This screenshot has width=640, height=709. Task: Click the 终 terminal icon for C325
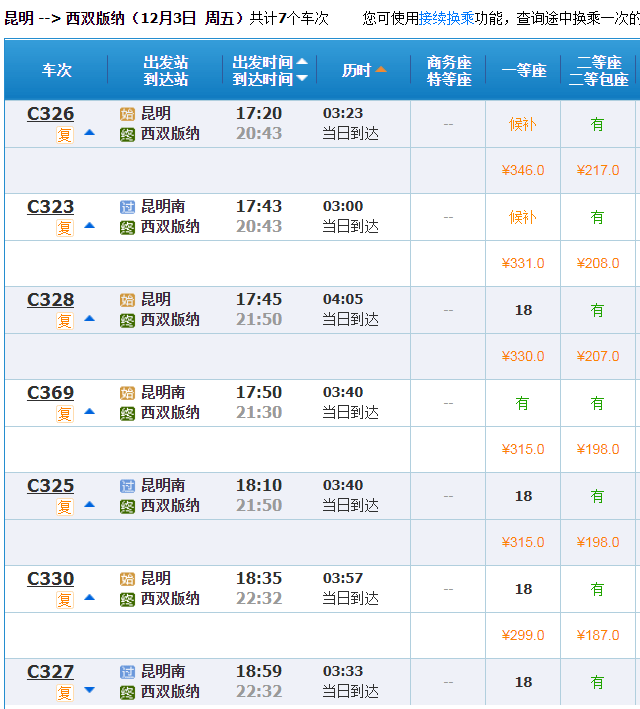click(x=127, y=507)
